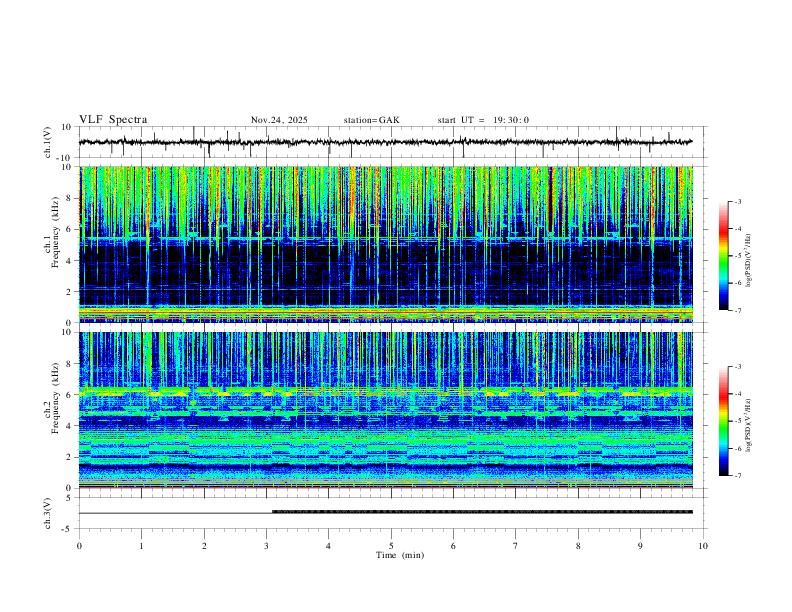Click the ch.1 colorbar log(PSD) label
This screenshot has width=792, height=612.
748,260
